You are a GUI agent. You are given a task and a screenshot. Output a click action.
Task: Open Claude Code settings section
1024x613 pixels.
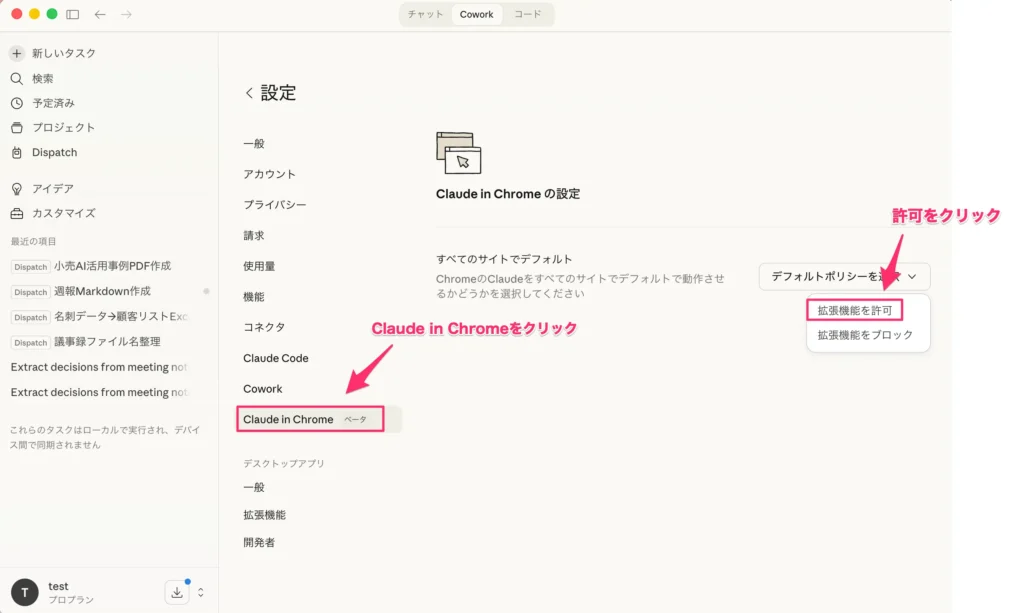276,358
